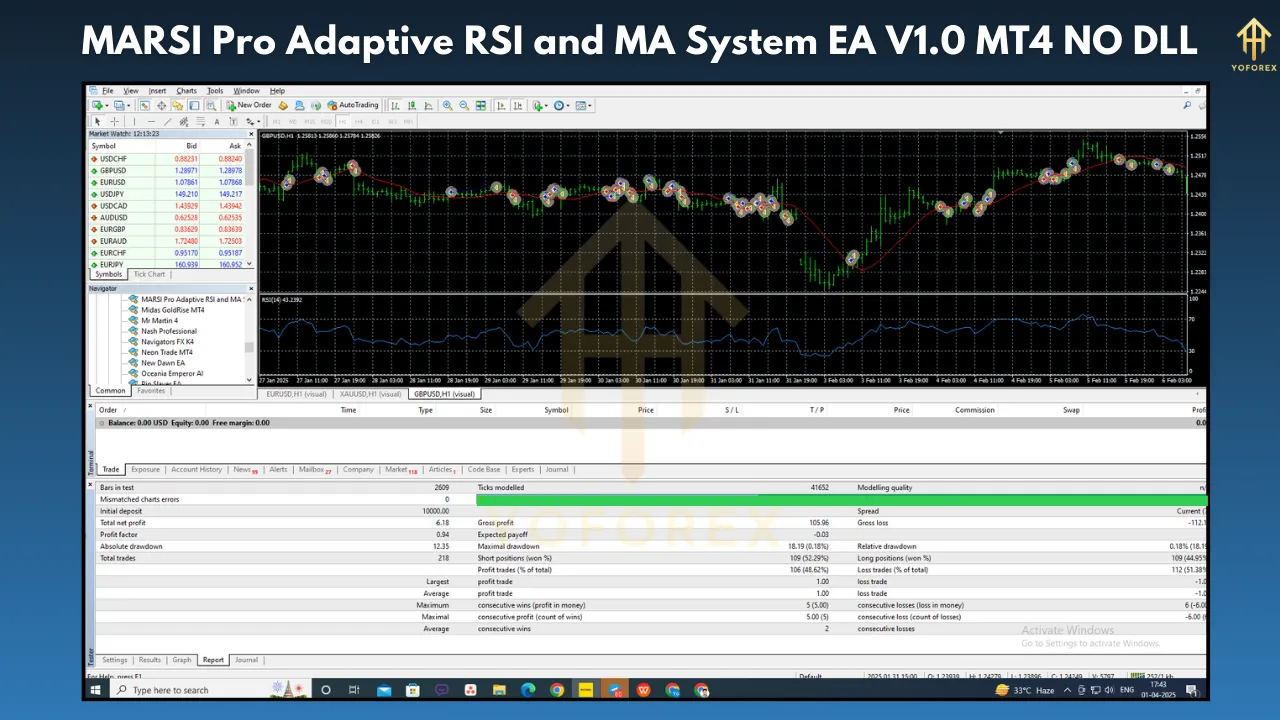Click the Zoom In magnifier
Screen dimensions: 1280x720
pyautogui.click(x=447, y=105)
